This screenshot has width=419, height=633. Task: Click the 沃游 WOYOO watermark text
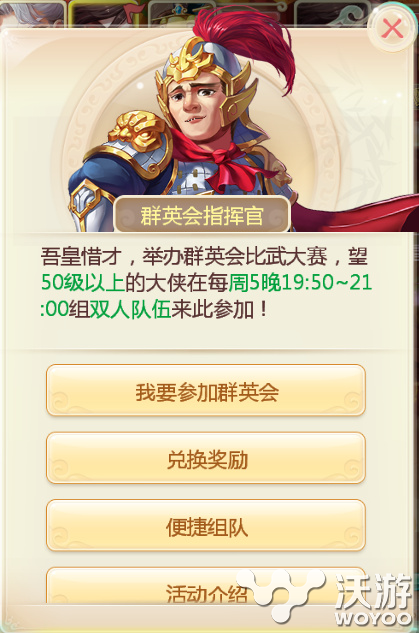373,599
